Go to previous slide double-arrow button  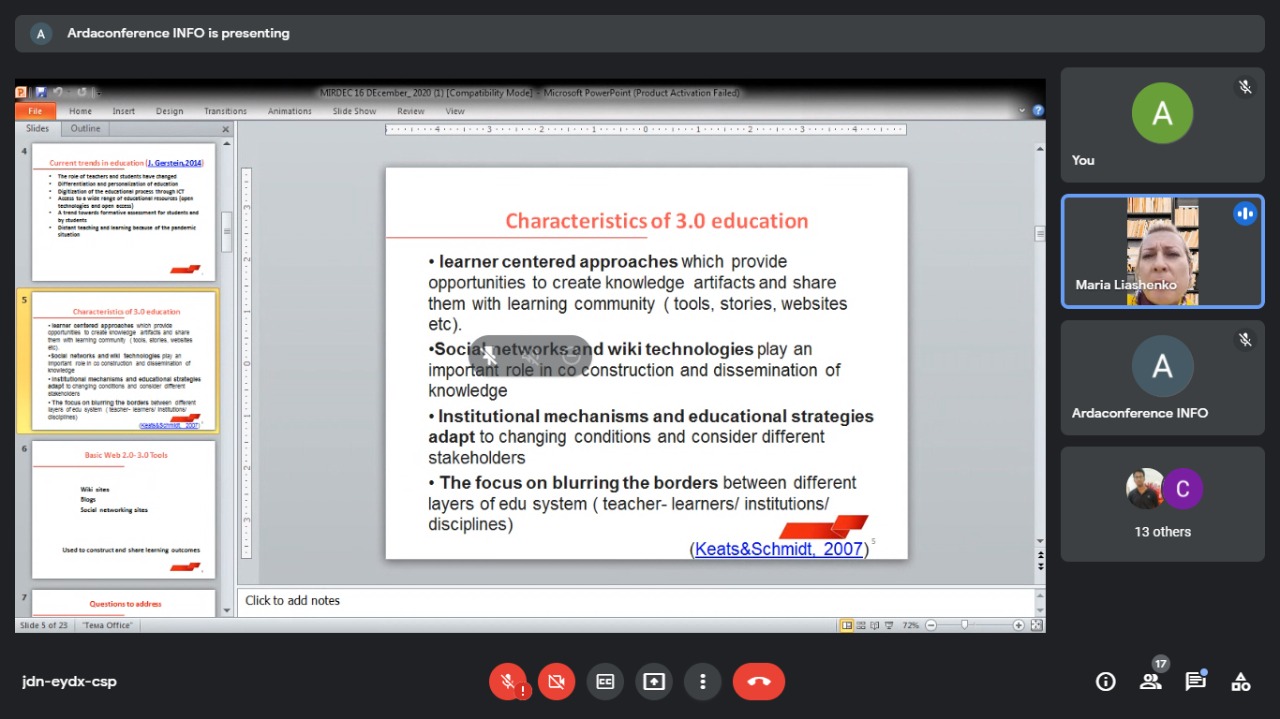[x=1040, y=554]
